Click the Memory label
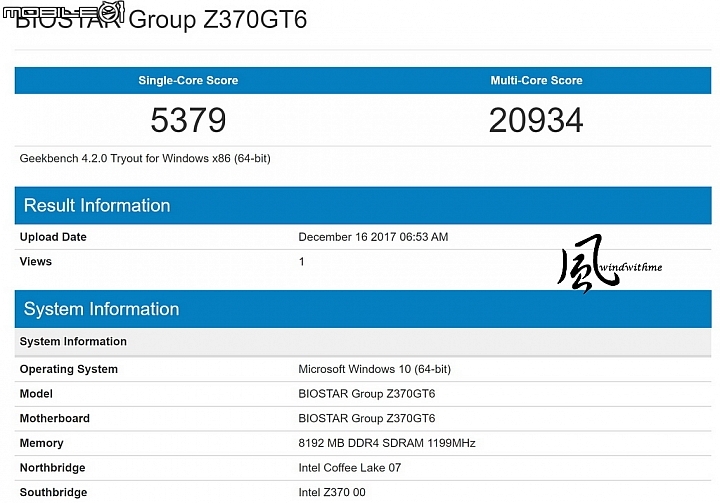720x503 pixels. 42,443
